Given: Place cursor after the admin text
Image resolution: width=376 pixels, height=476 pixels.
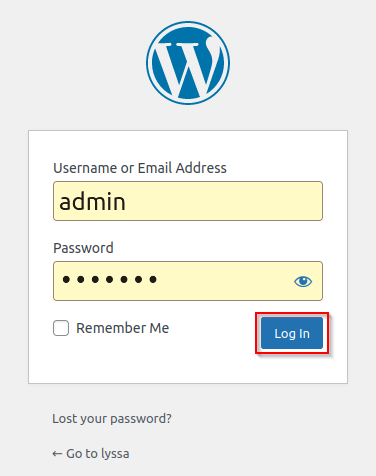Looking at the screenshot, I should 127,202.
